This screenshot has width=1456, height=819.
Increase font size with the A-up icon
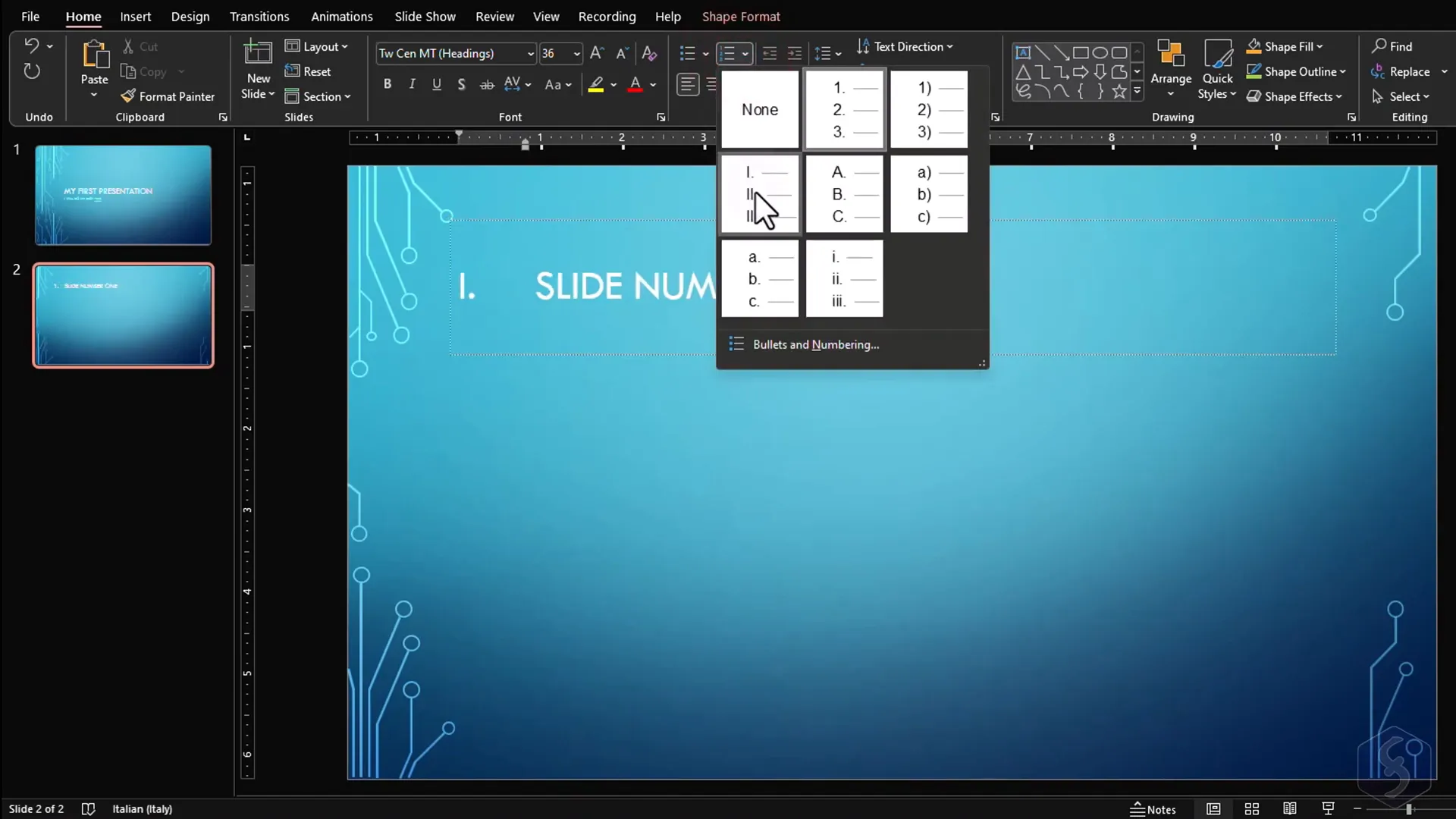597,53
